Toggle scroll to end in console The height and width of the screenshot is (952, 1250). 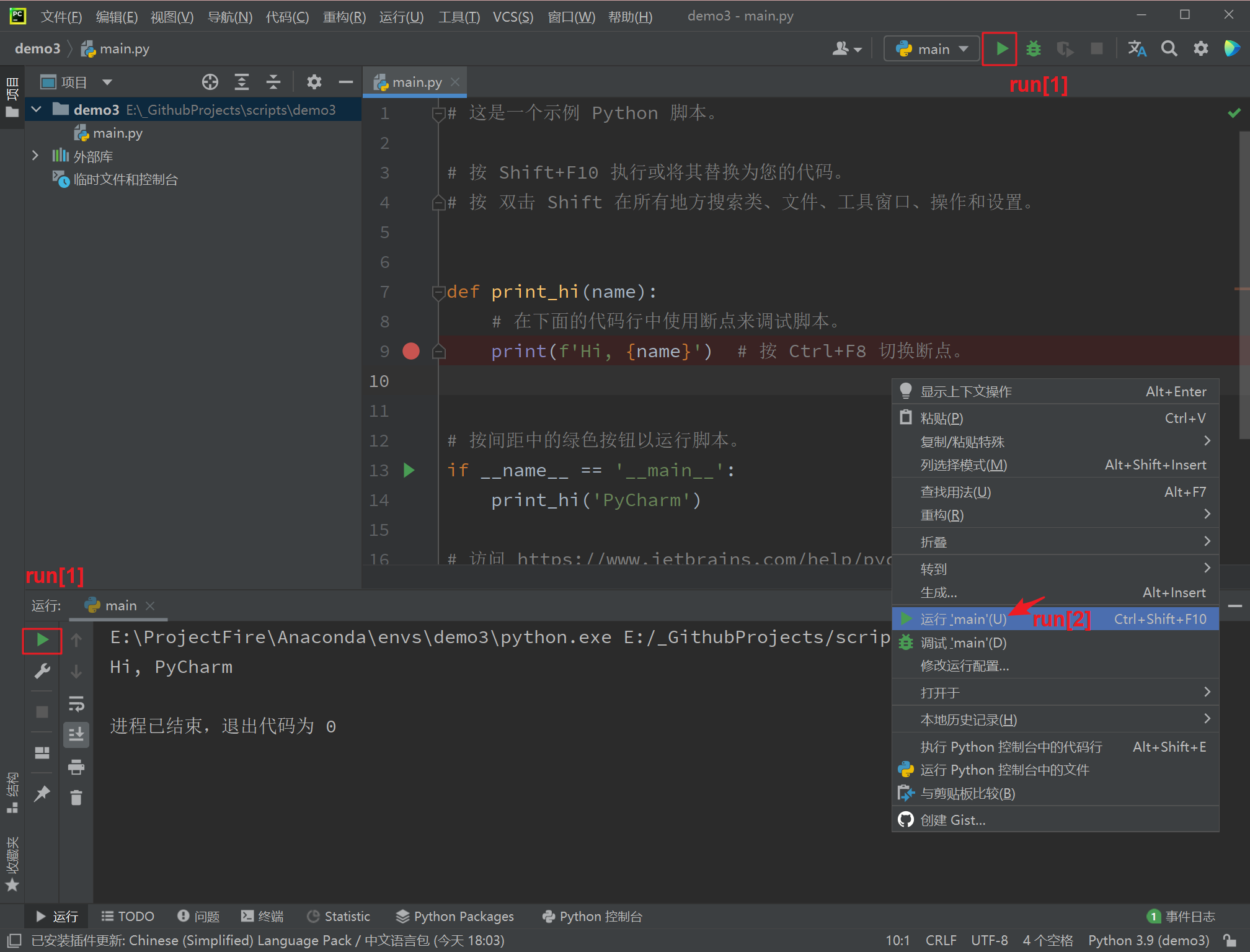(x=76, y=735)
